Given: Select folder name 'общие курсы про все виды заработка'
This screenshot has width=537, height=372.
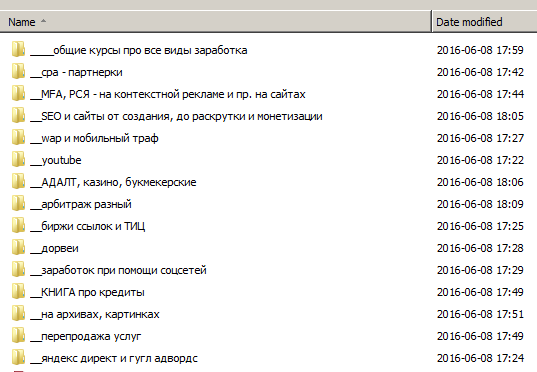Looking at the screenshot, I should [139, 50].
